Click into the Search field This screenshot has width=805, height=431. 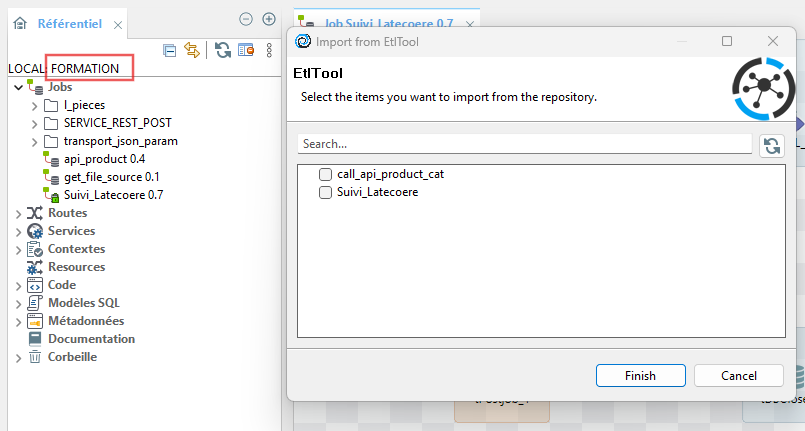click(x=524, y=144)
